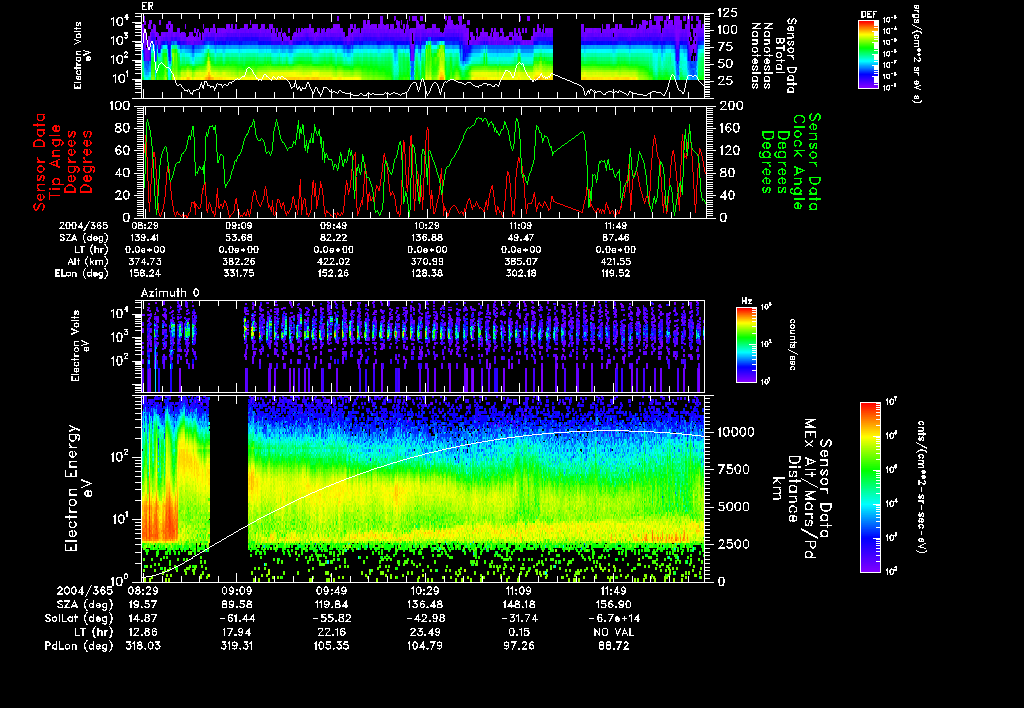Click the ELon value 156.24
1024x708 pixels.
tap(146, 273)
